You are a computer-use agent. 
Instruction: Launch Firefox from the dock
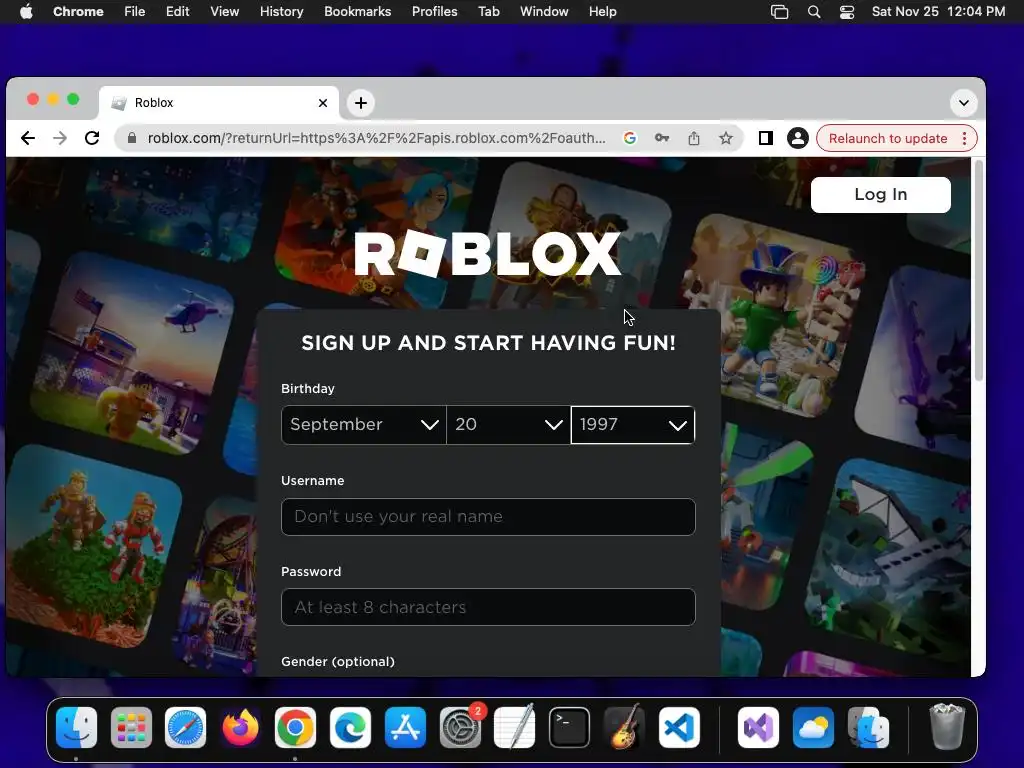[240, 728]
